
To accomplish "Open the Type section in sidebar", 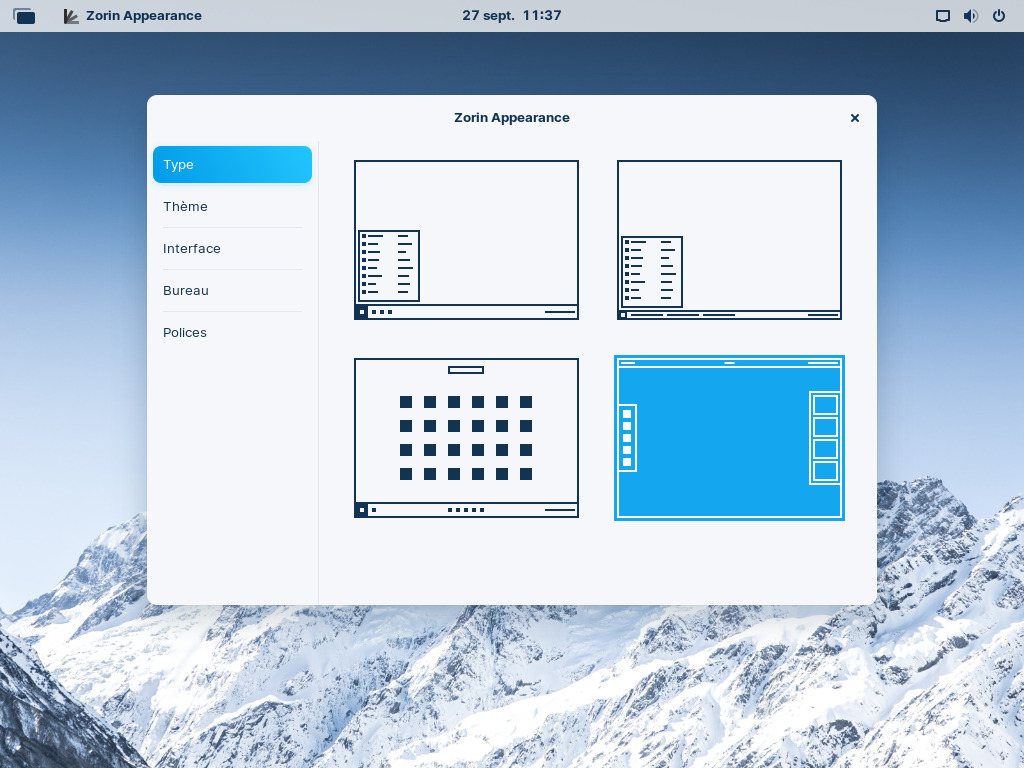I will (x=232, y=165).
